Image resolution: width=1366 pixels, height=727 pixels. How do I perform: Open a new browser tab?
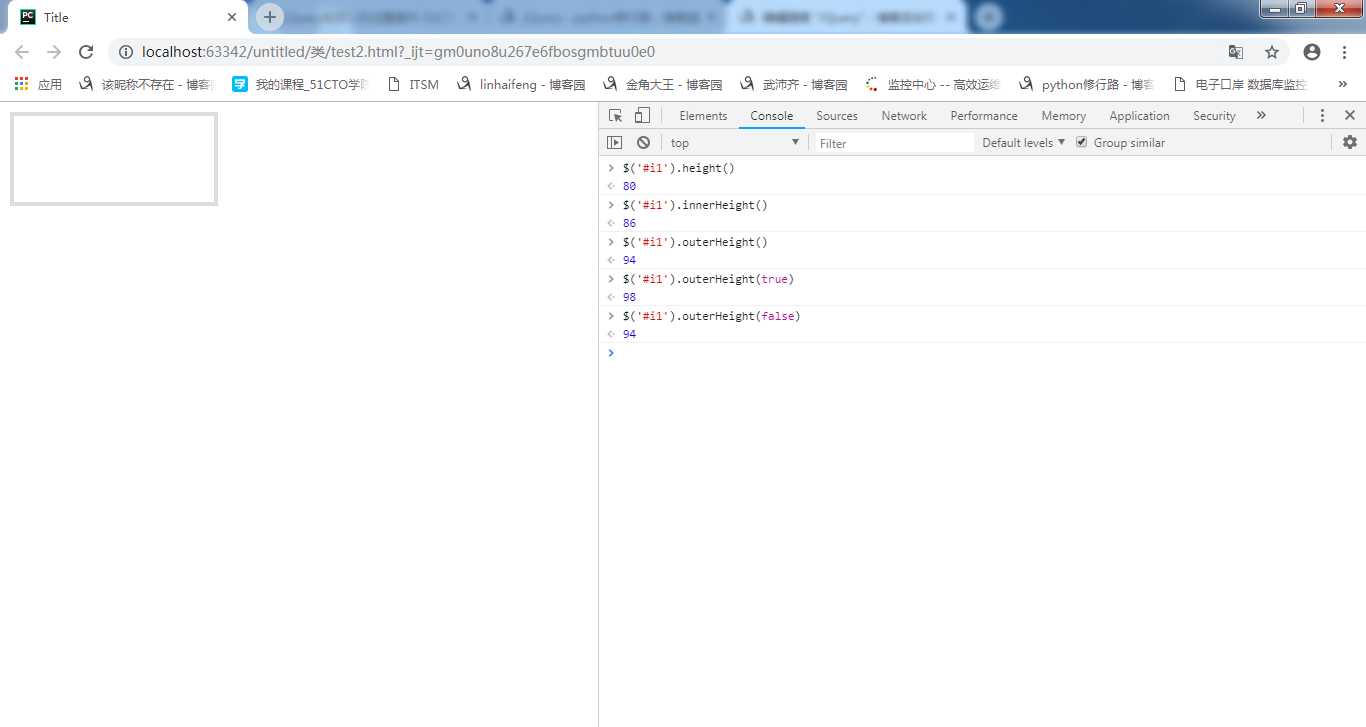(270, 17)
